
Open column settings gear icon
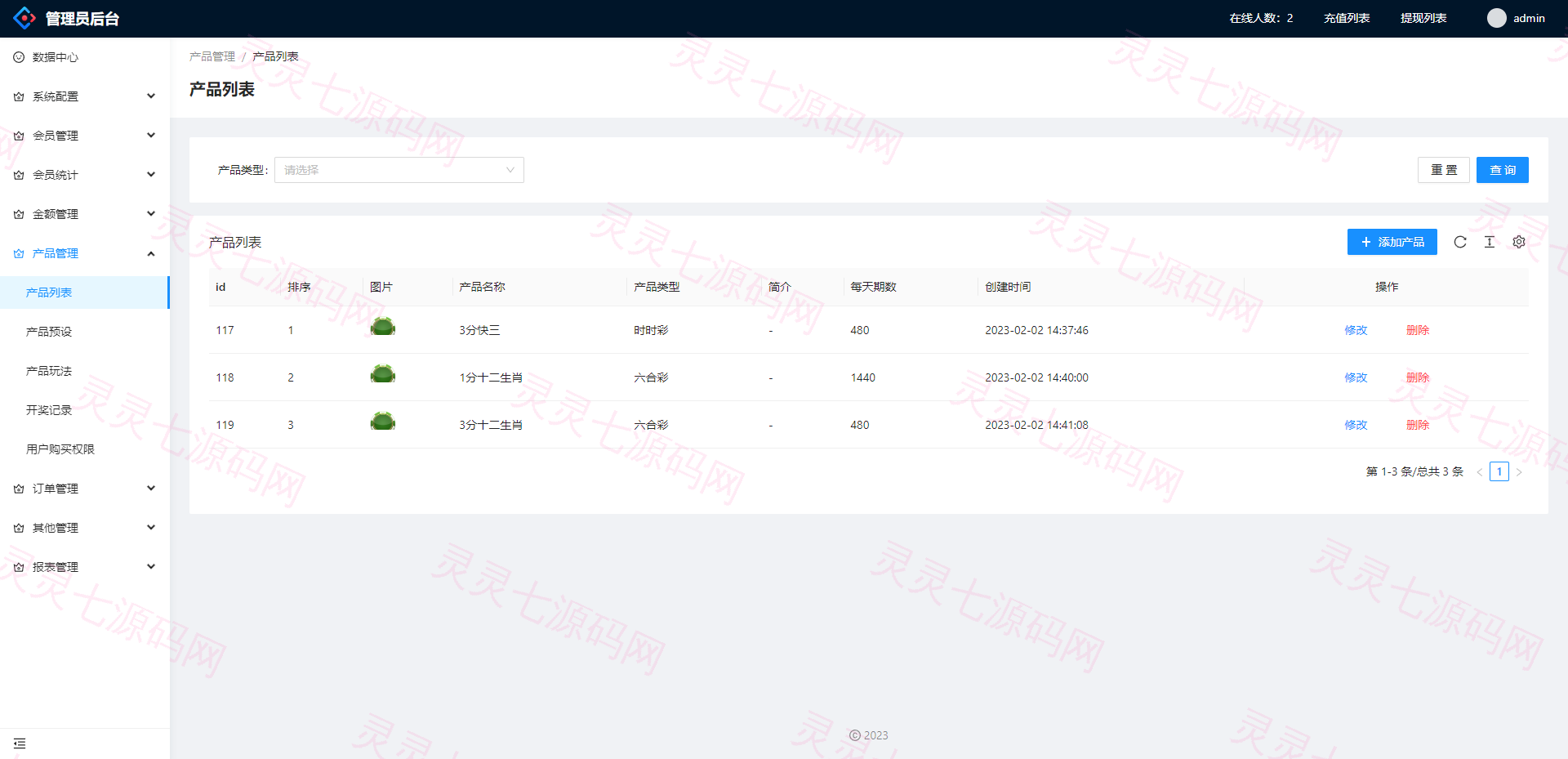point(1519,242)
